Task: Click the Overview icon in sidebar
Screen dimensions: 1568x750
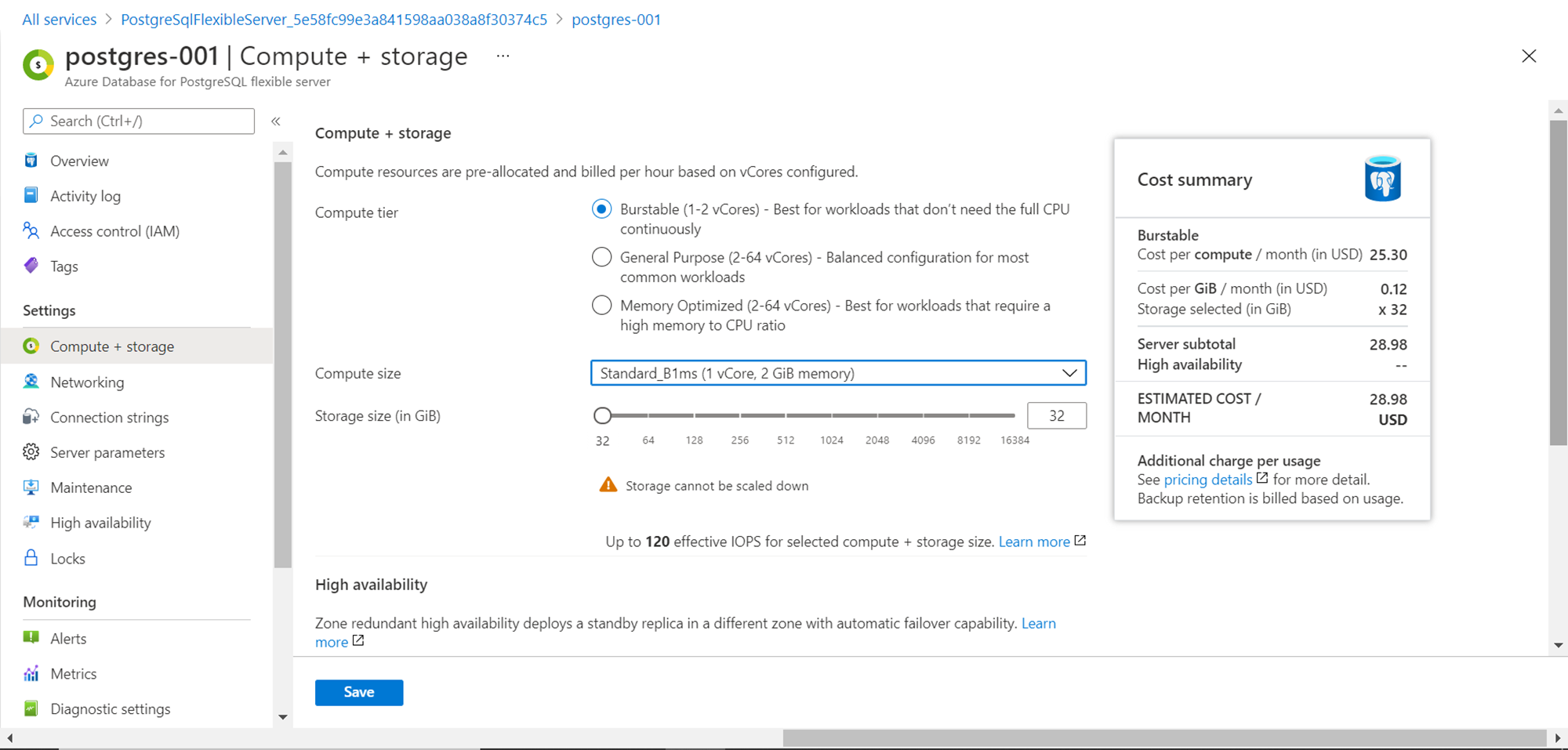Action: pos(31,161)
